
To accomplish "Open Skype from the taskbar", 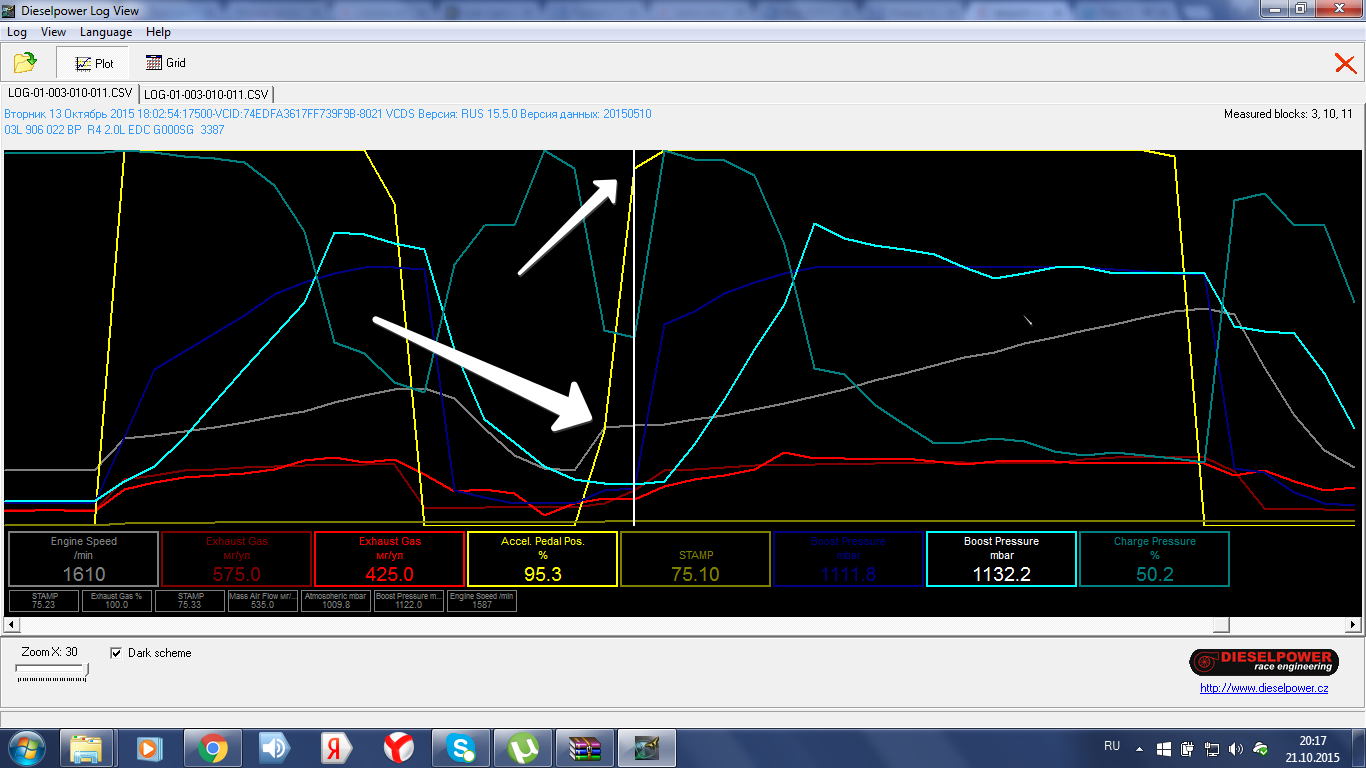I will [460, 748].
